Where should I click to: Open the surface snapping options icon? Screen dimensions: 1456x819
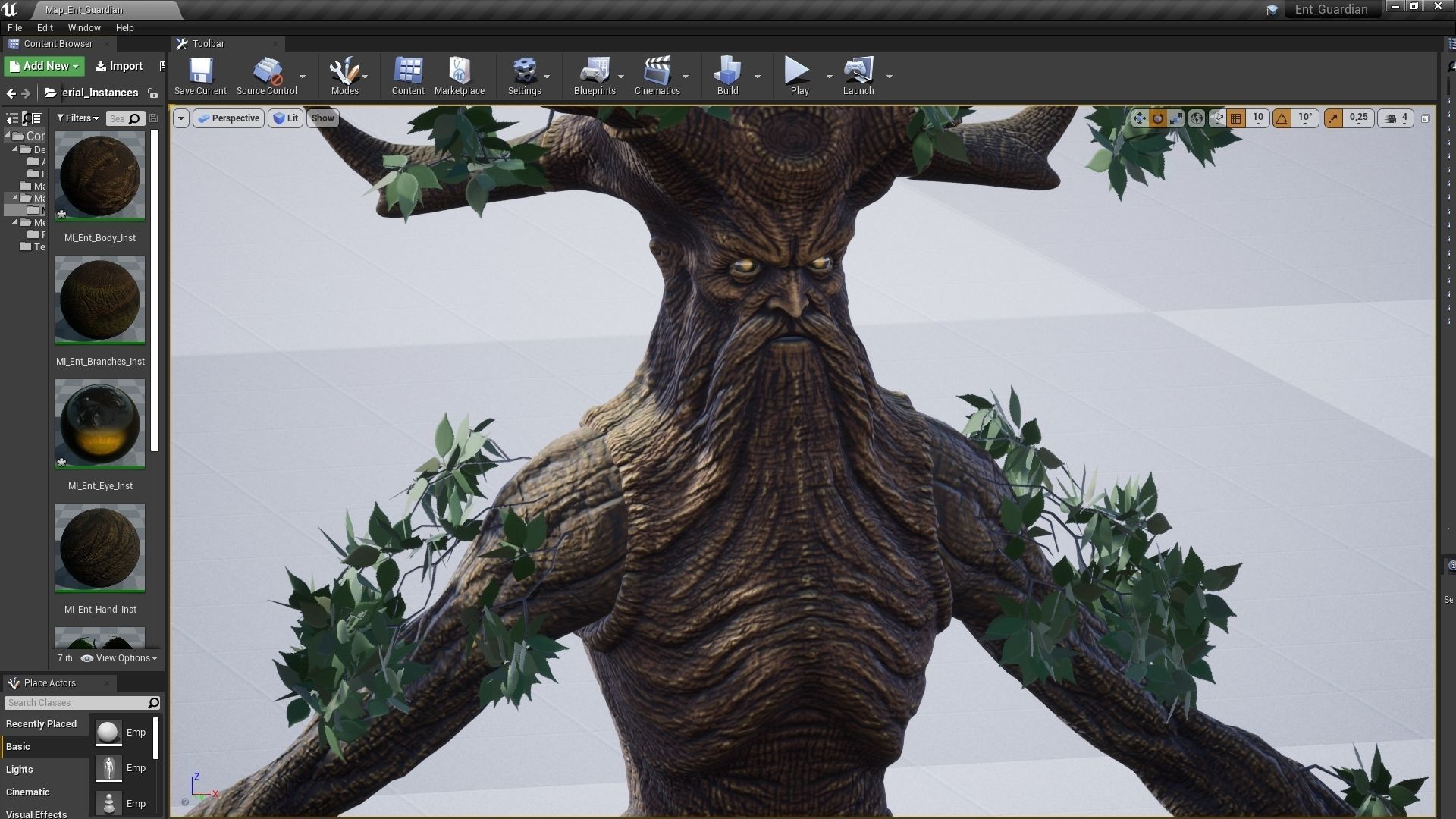[x=1216, y=118]
